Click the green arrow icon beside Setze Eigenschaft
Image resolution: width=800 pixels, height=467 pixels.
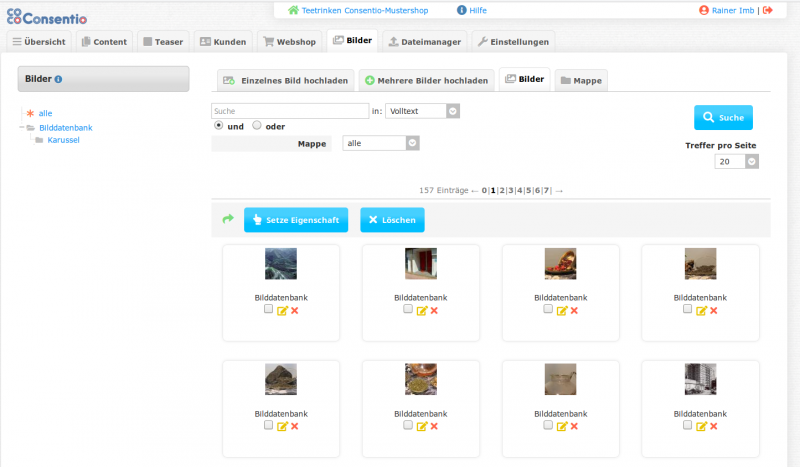[227, 219]
